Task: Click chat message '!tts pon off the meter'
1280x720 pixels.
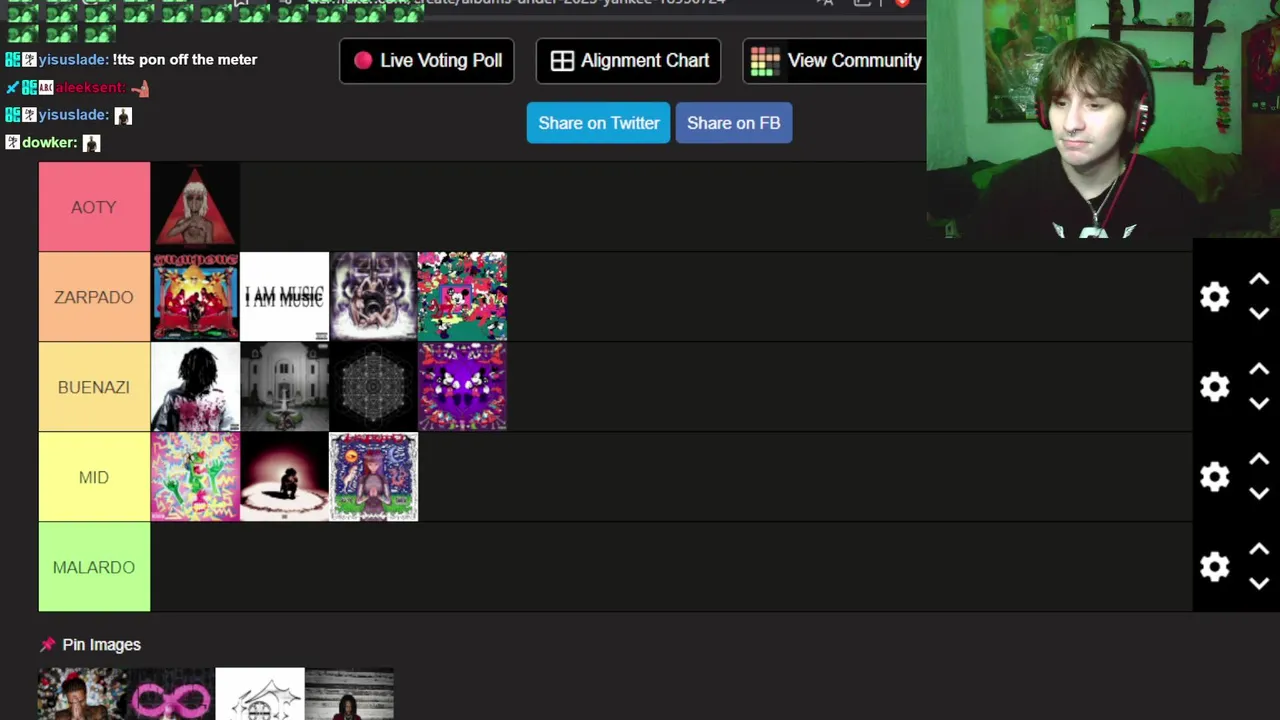Action: tap(185, 60)
